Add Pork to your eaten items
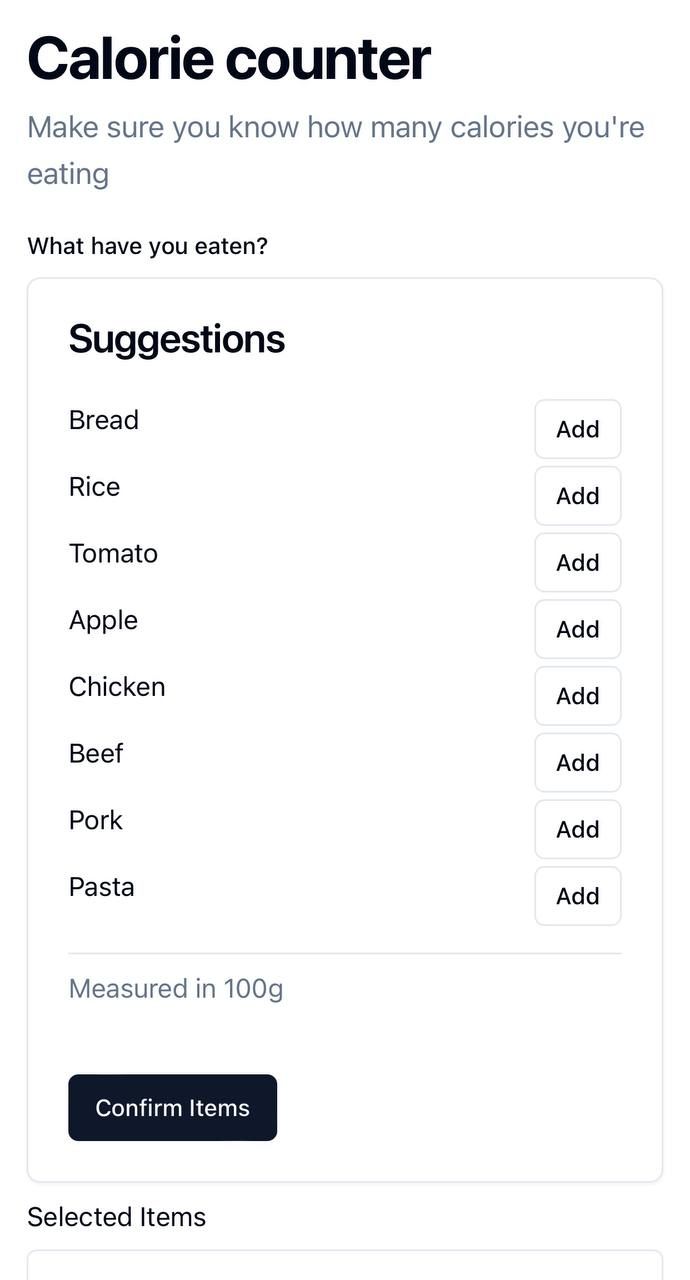The height and width of the screenshot is (1280, 690). (x=577, y=829)
